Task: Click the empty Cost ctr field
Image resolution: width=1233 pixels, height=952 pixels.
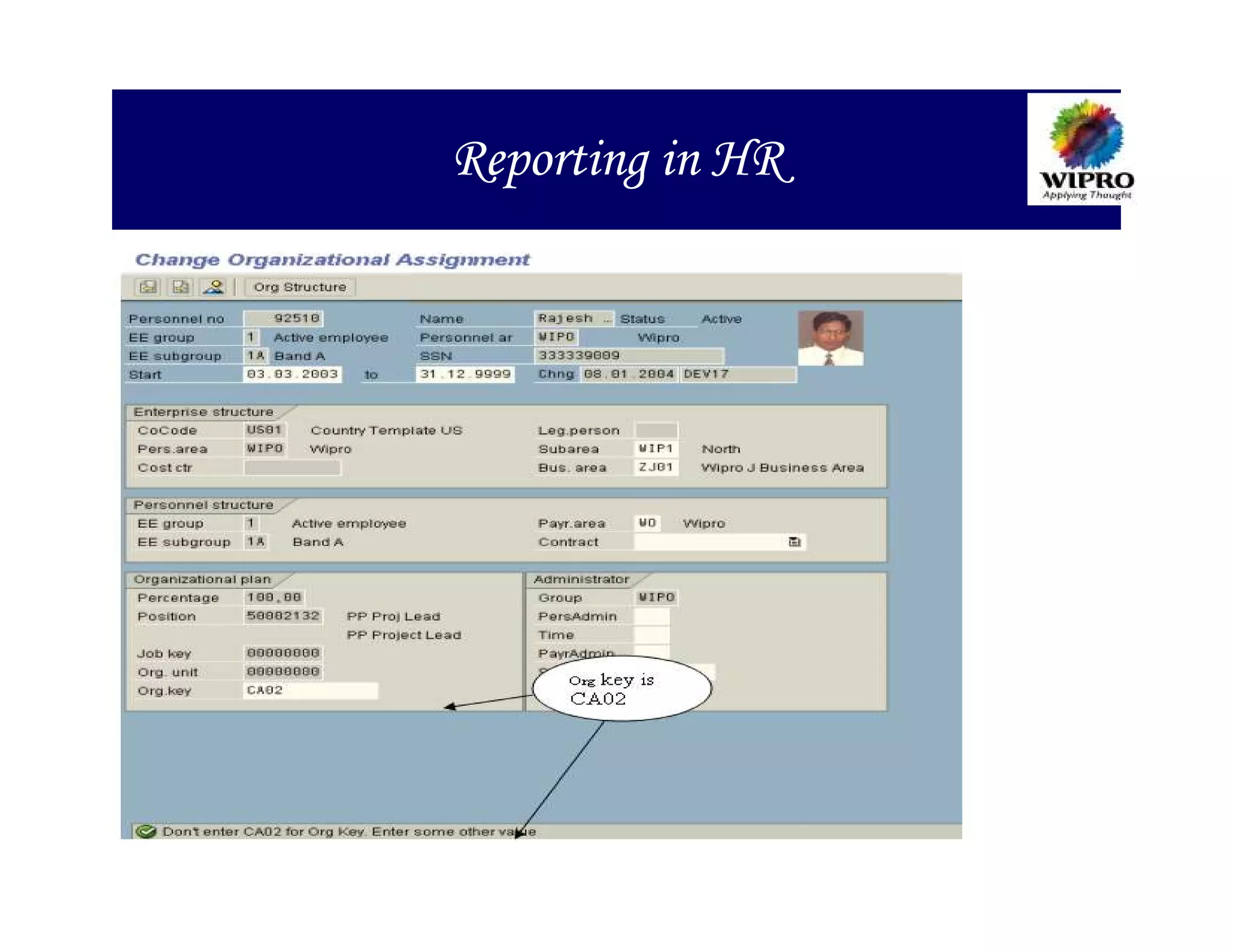Action: pos(293,468)
